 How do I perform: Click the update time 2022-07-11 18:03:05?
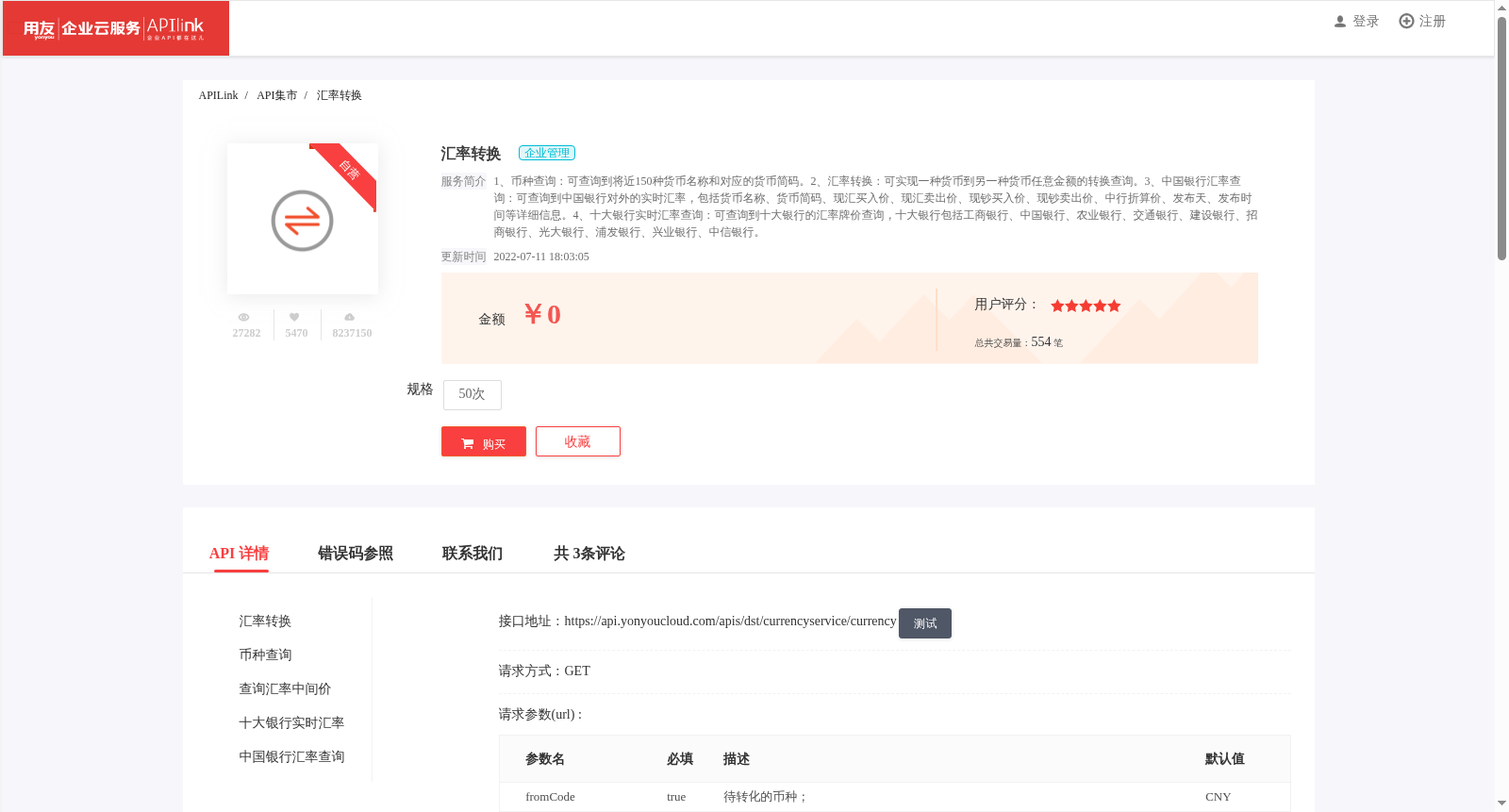point(541,257)
